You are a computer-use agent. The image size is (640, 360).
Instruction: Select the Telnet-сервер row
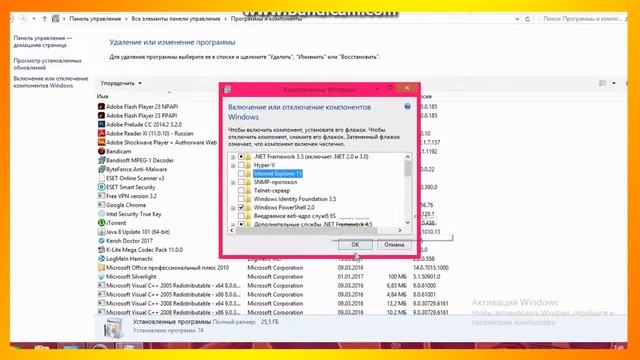(271, 191)
